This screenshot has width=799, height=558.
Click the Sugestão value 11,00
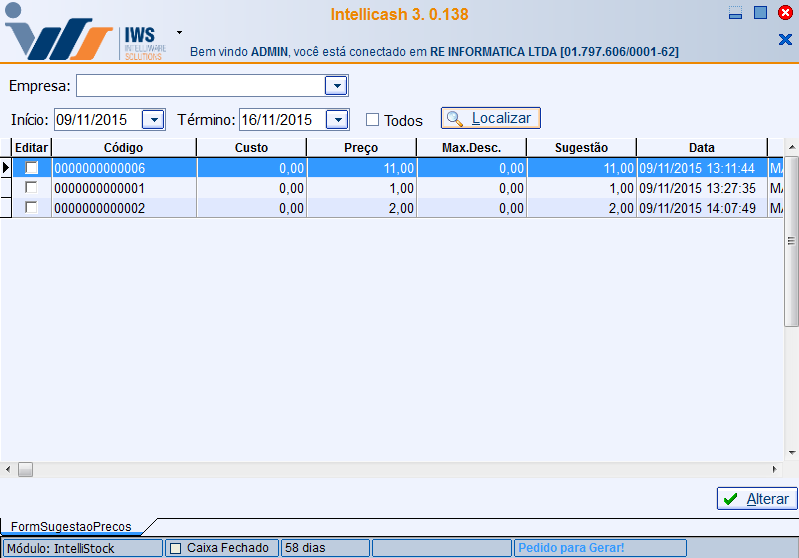tap(581, 168)
